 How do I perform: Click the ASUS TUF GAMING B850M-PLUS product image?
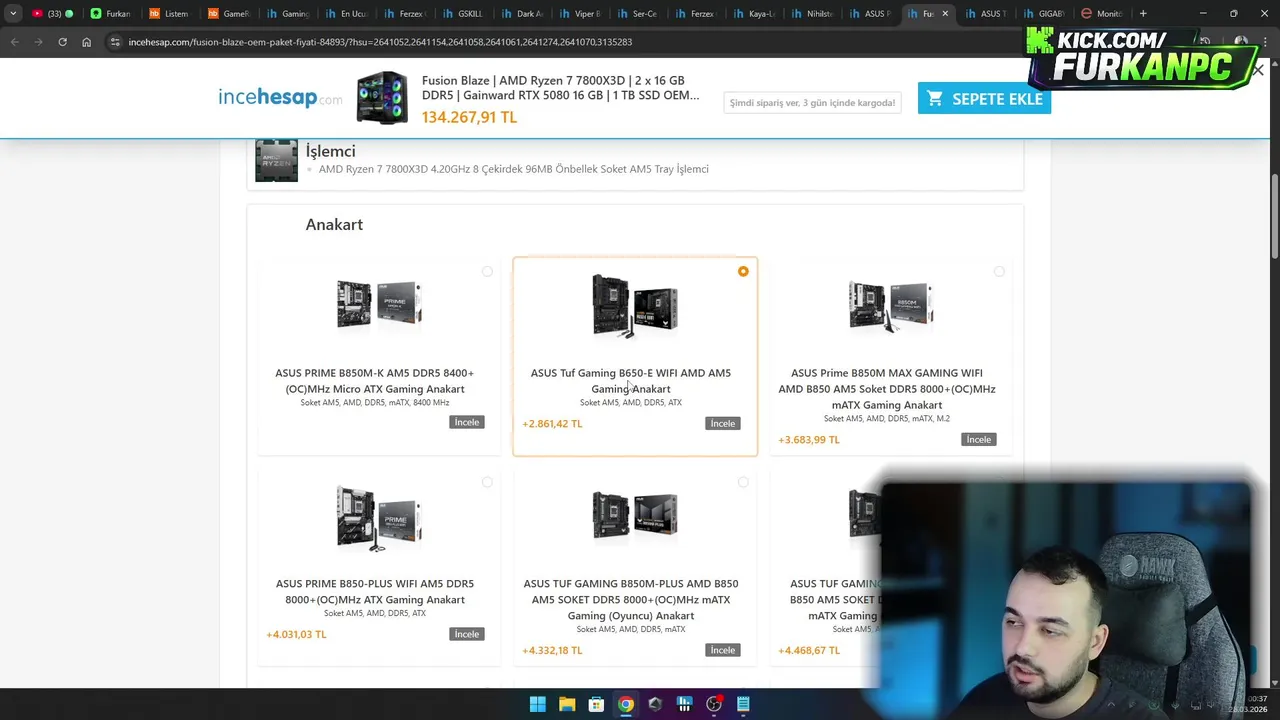[635, 516]
